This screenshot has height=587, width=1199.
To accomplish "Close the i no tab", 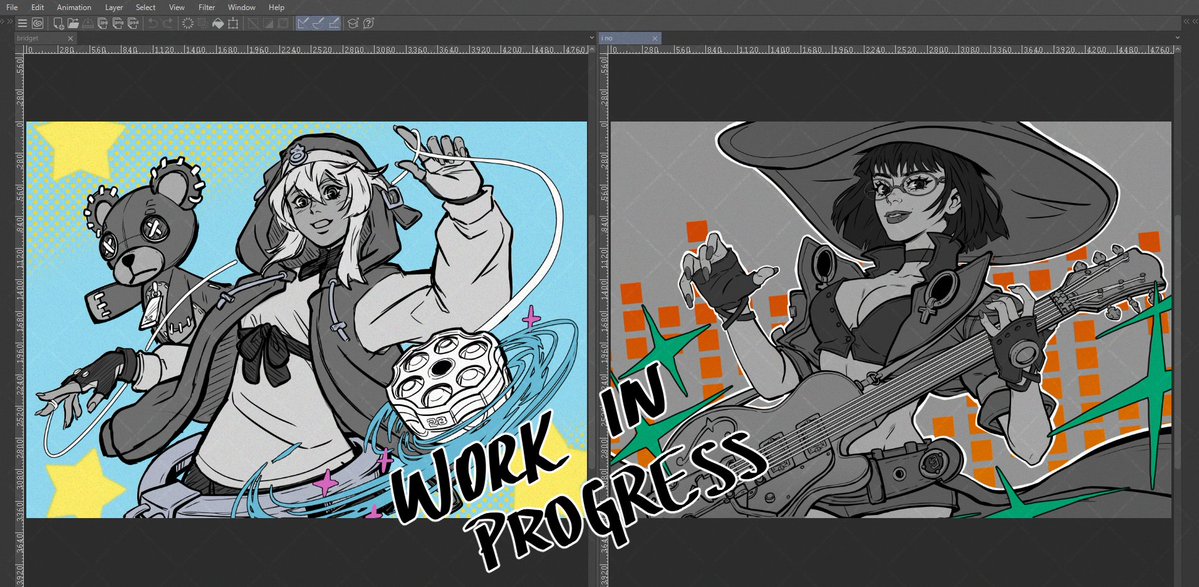I will pos(655,38).
